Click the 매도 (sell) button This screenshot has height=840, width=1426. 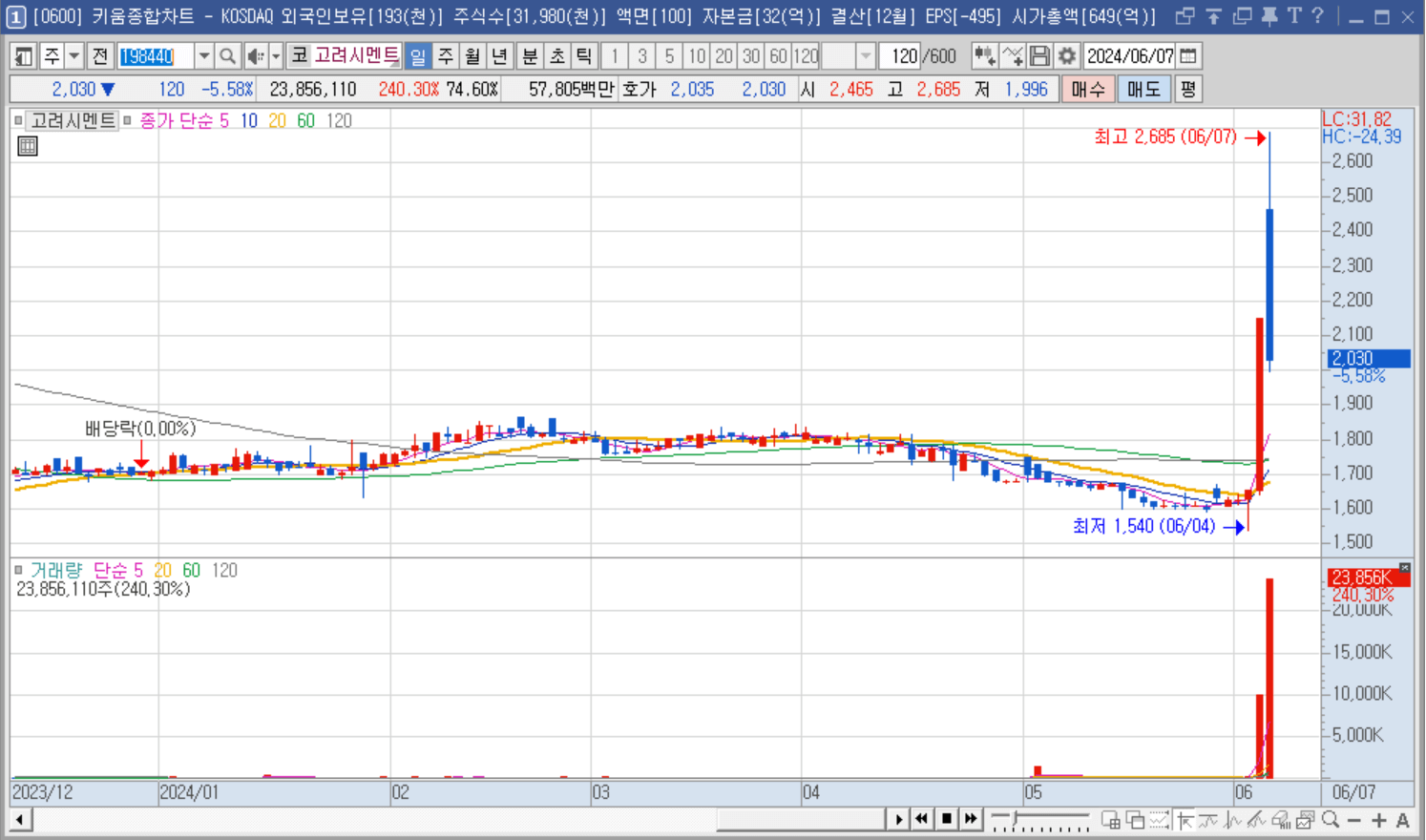(1143, 89)
